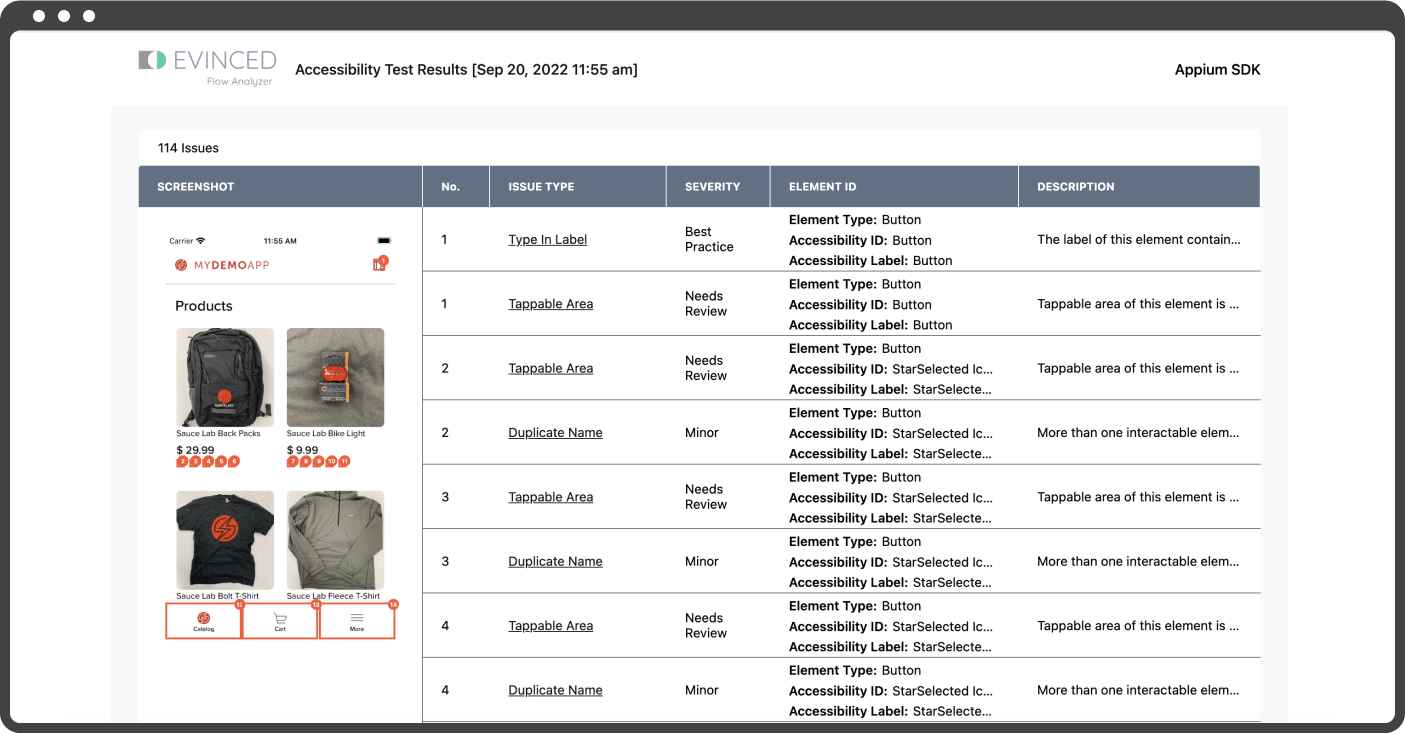Viewport: 1405px width, 734px height.
Task: Click the DESCRIPTION column header
Action: (1075, 187)
